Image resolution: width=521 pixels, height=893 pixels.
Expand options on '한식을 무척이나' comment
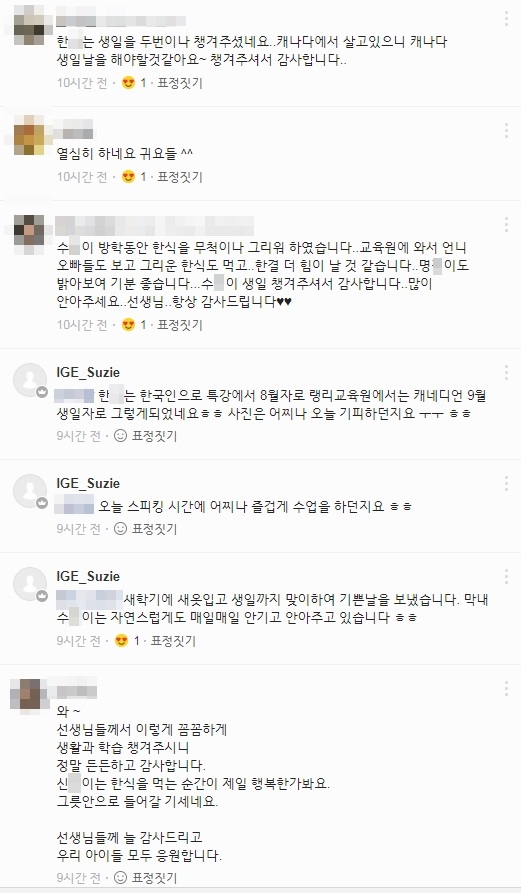pos(506,224)
